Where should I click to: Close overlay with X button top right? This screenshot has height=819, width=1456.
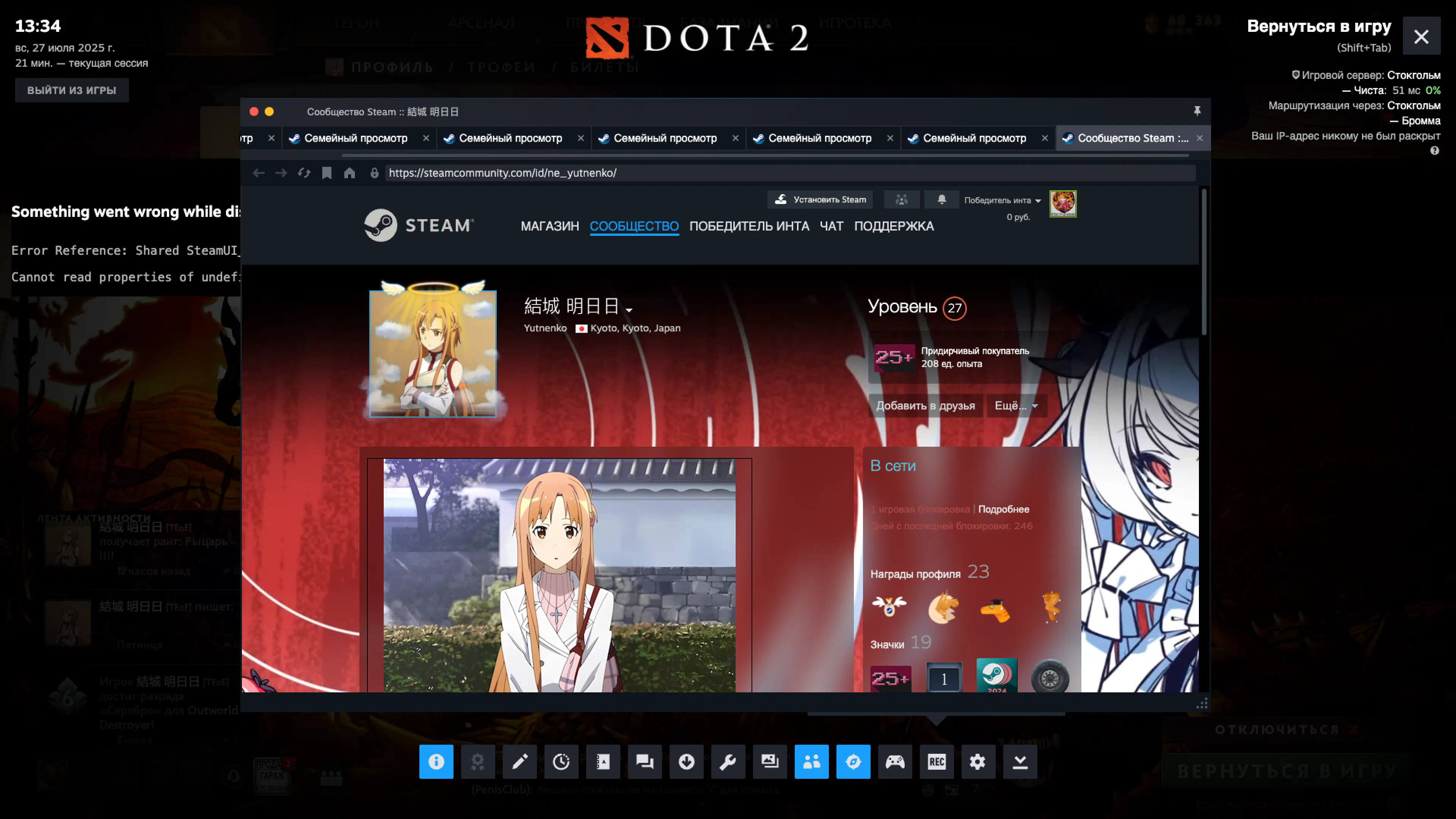tap(1421, 36)
